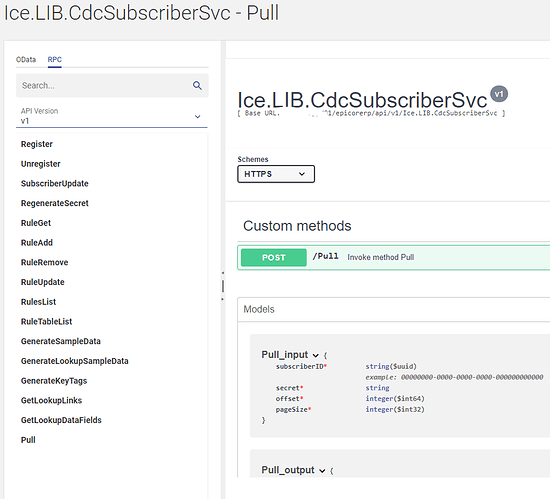550x499 pixels.
Task: Open the GenerateKeyTags method
Action: 54,380
